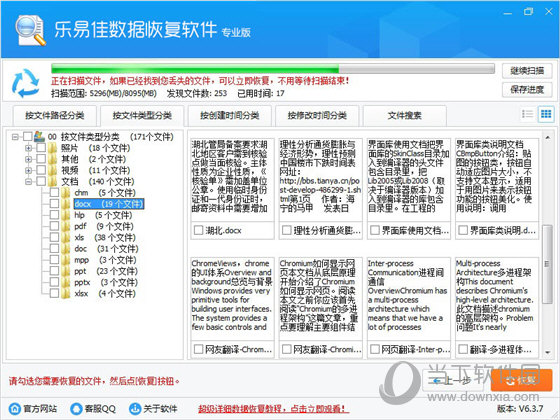
Task: Open the 按文件类型分类 tab
Action: pyautogui.click(x=142, y=116)
